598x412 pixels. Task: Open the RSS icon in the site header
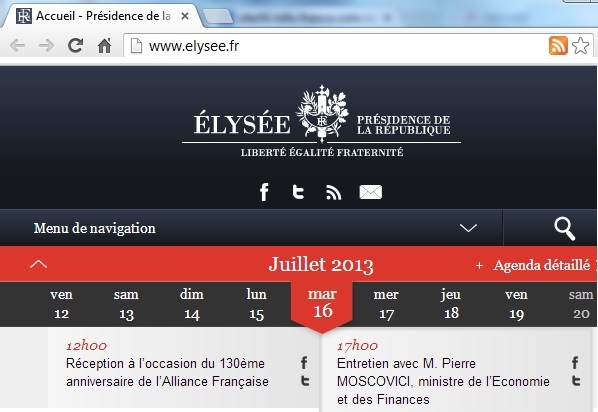(334, 192)
